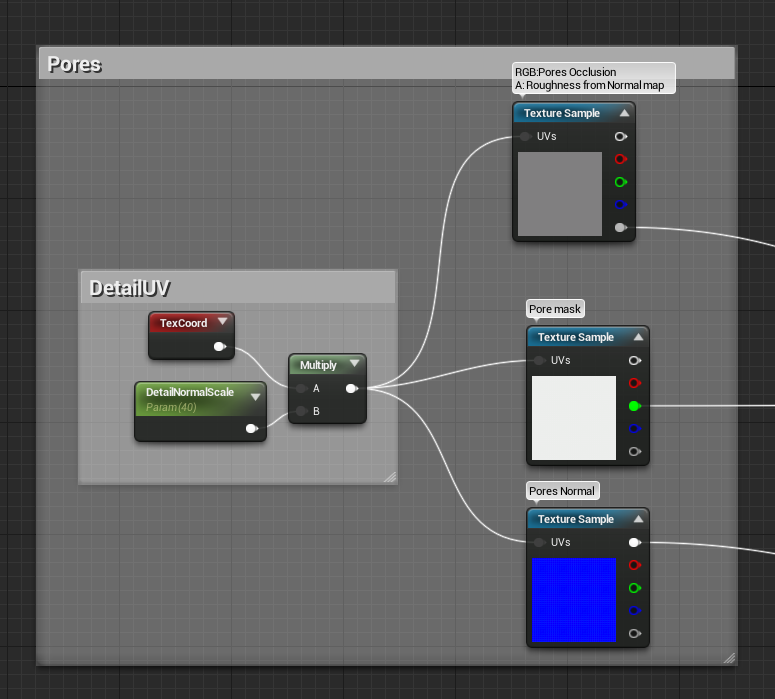Screen dimensions: 775x699
Task: Collapse the Pore mask Texture Sample node
Action: coord(638,337)
